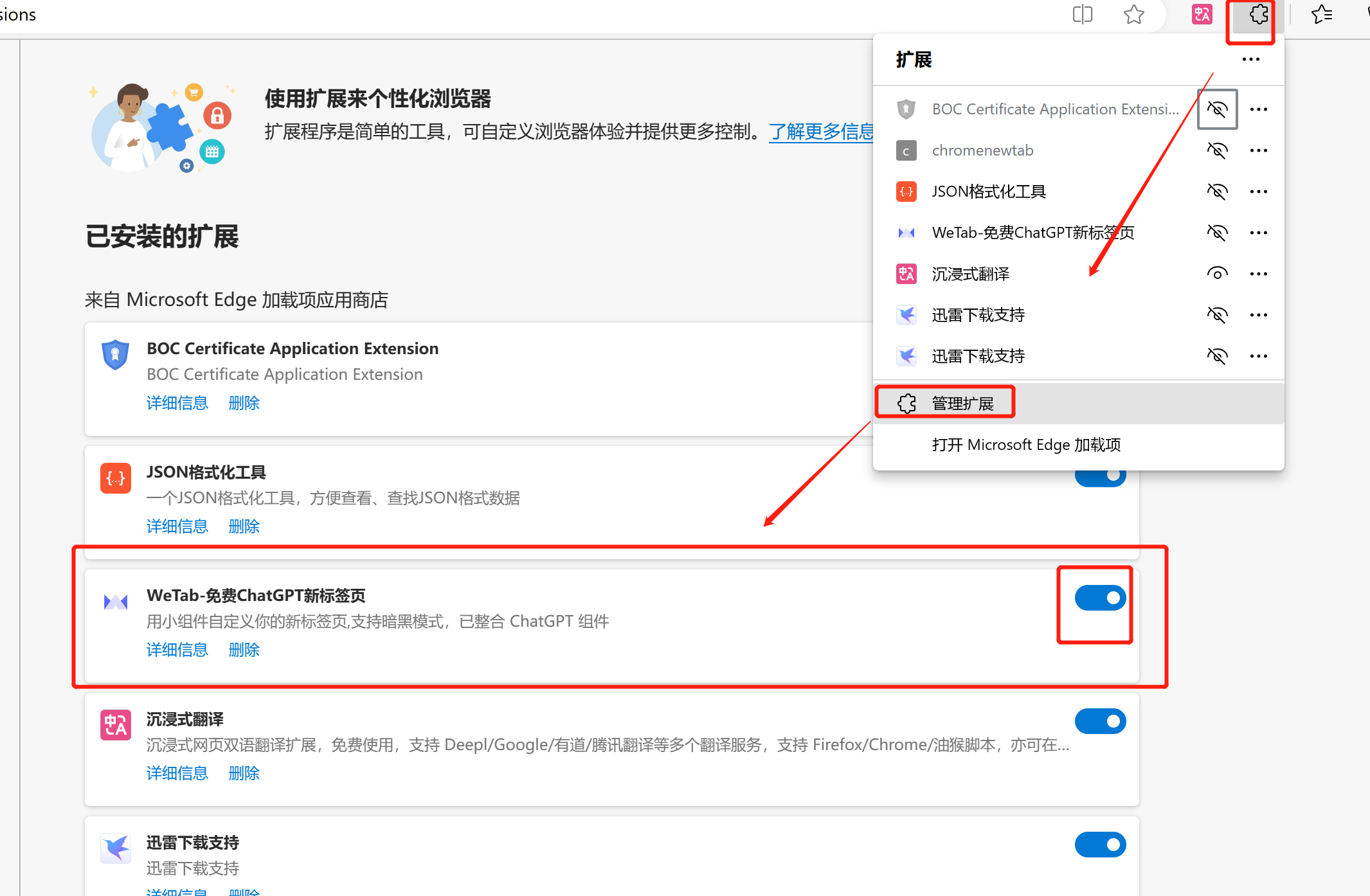Click 迅雷下载支持 bird icon in installed list

pos(116,848)
